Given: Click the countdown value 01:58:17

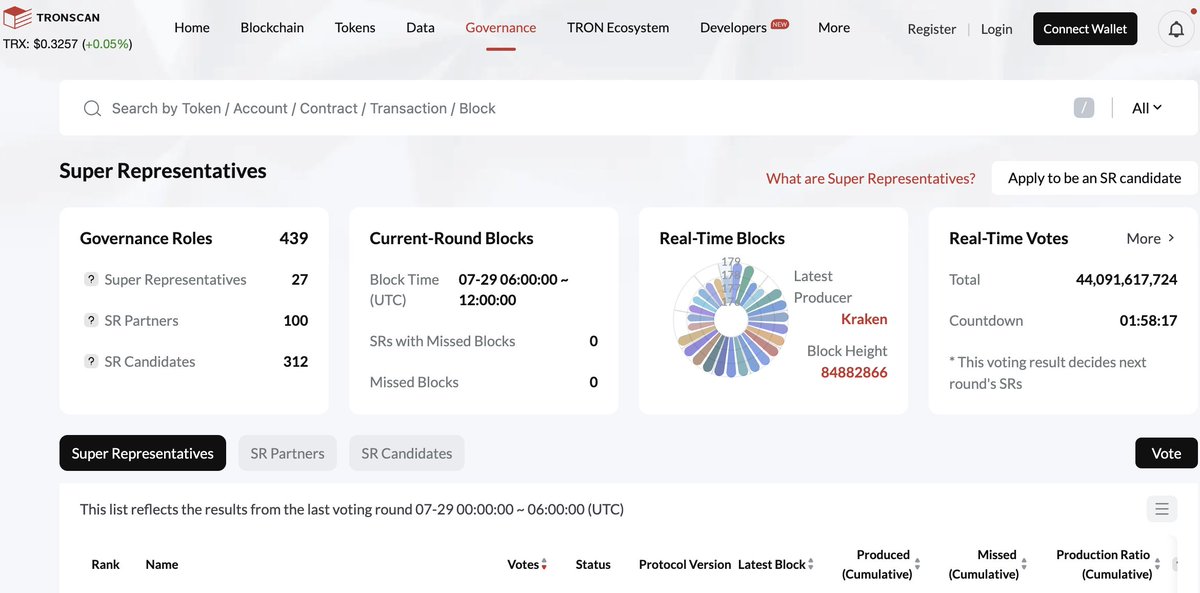Looking at the screenshot, I should click(1148, 321).
